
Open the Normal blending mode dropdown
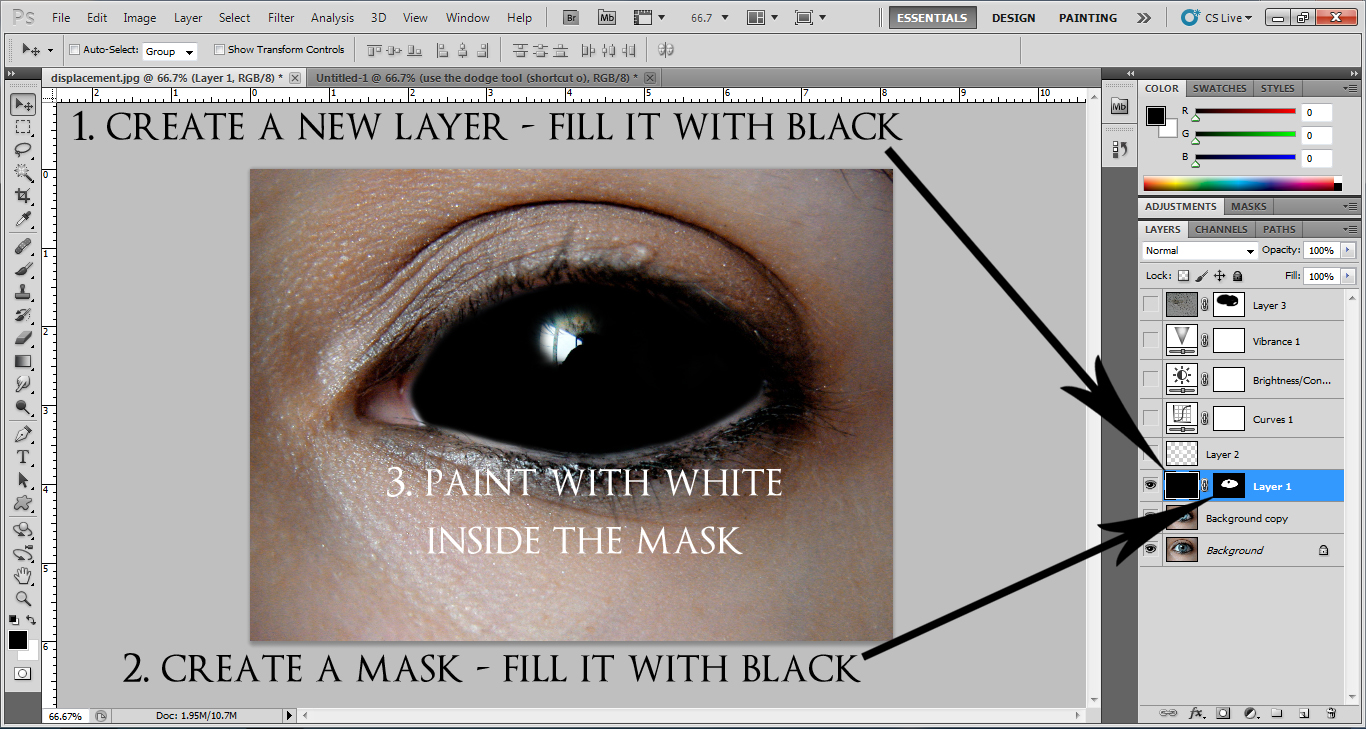click(x=1199, y=250)
